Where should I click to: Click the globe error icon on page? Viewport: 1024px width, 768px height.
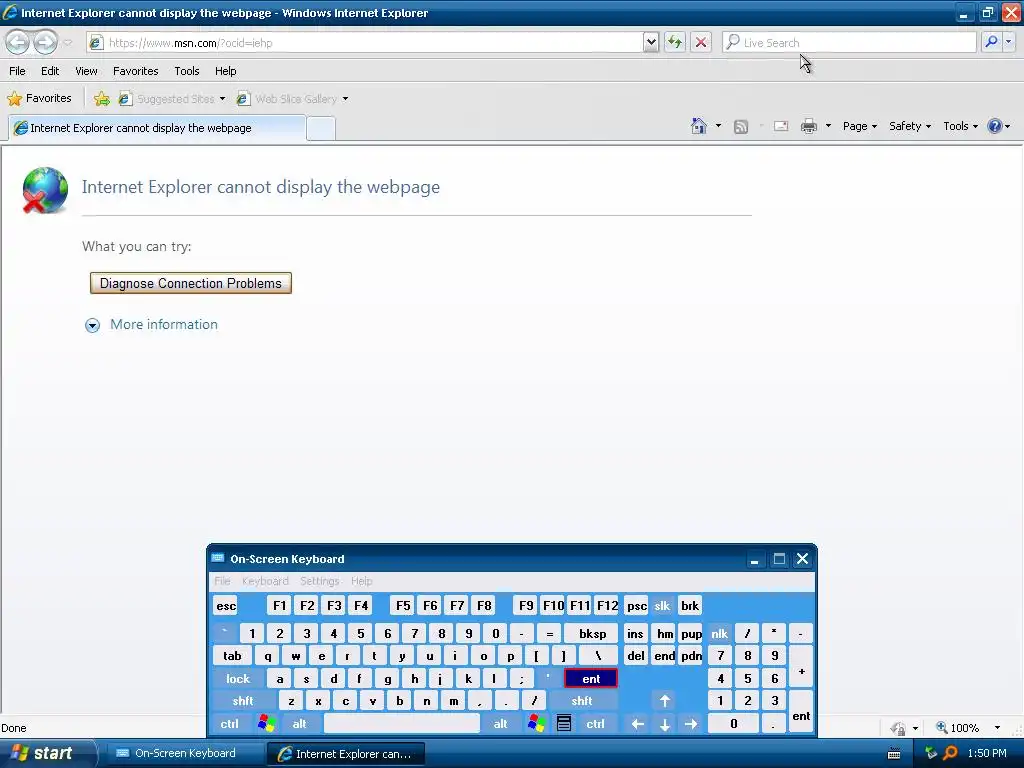(x=44, y=190)
